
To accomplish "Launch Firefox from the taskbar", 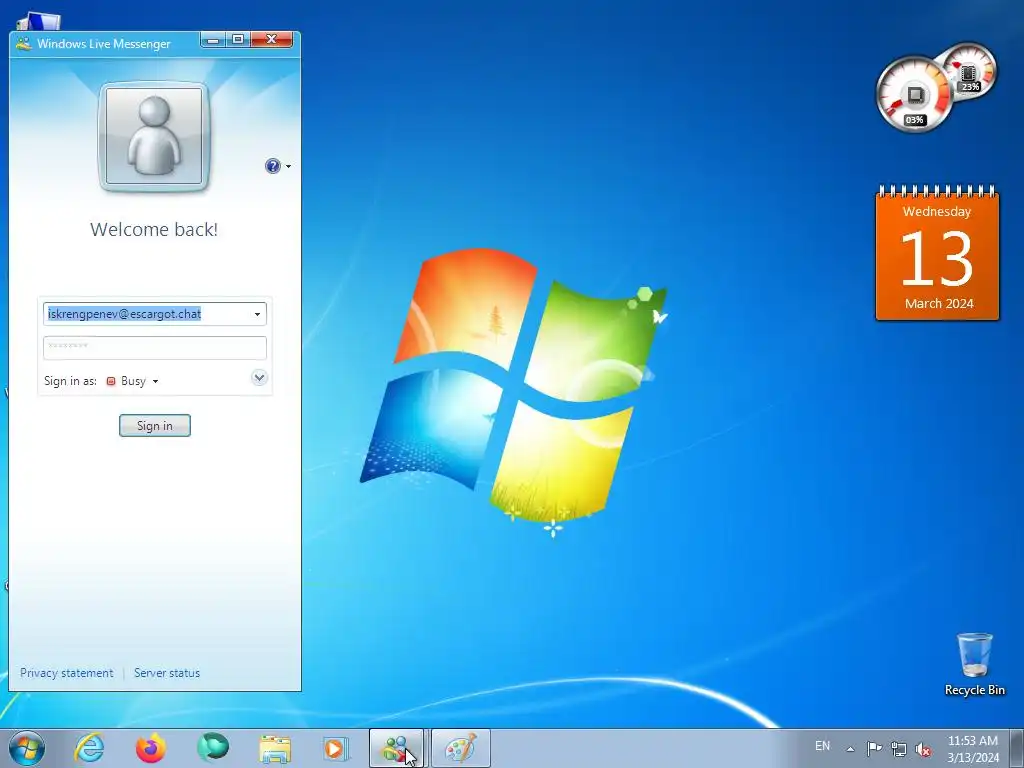I will (x=151, y=748).
